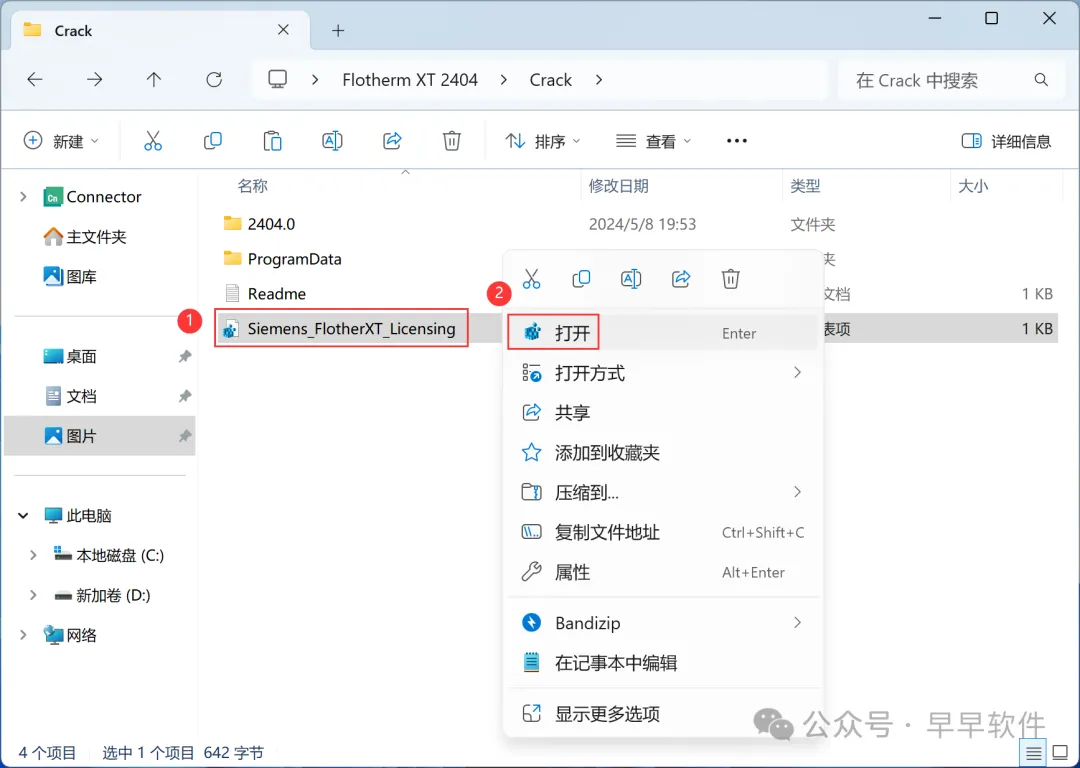
Task: Click the Share icon in the toolbar
Action: [x=392, y=141]
